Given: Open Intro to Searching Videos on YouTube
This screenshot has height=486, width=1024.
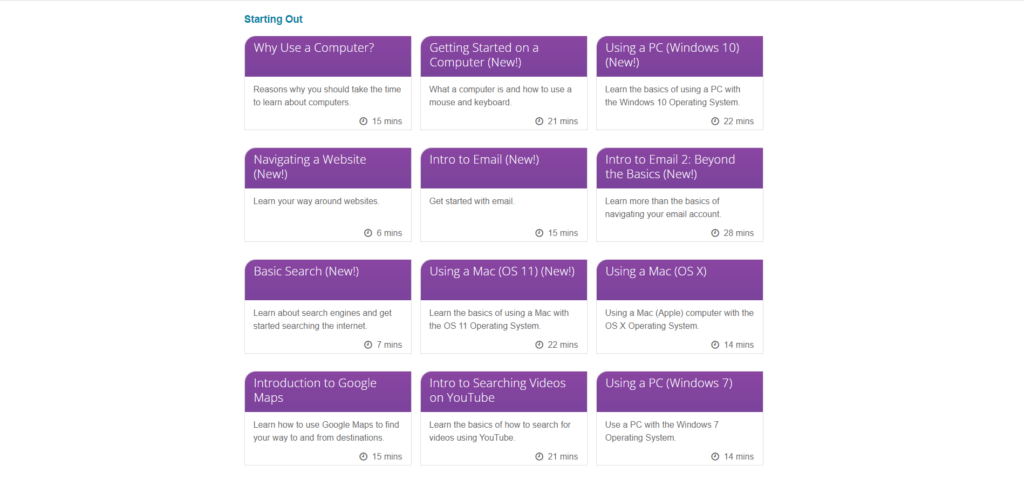Looking at the screenshot, I should click(x=498, y=391).
